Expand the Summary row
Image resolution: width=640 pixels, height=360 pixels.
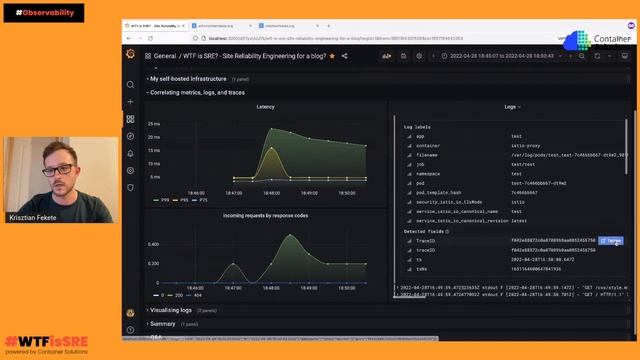click(162, 324)
